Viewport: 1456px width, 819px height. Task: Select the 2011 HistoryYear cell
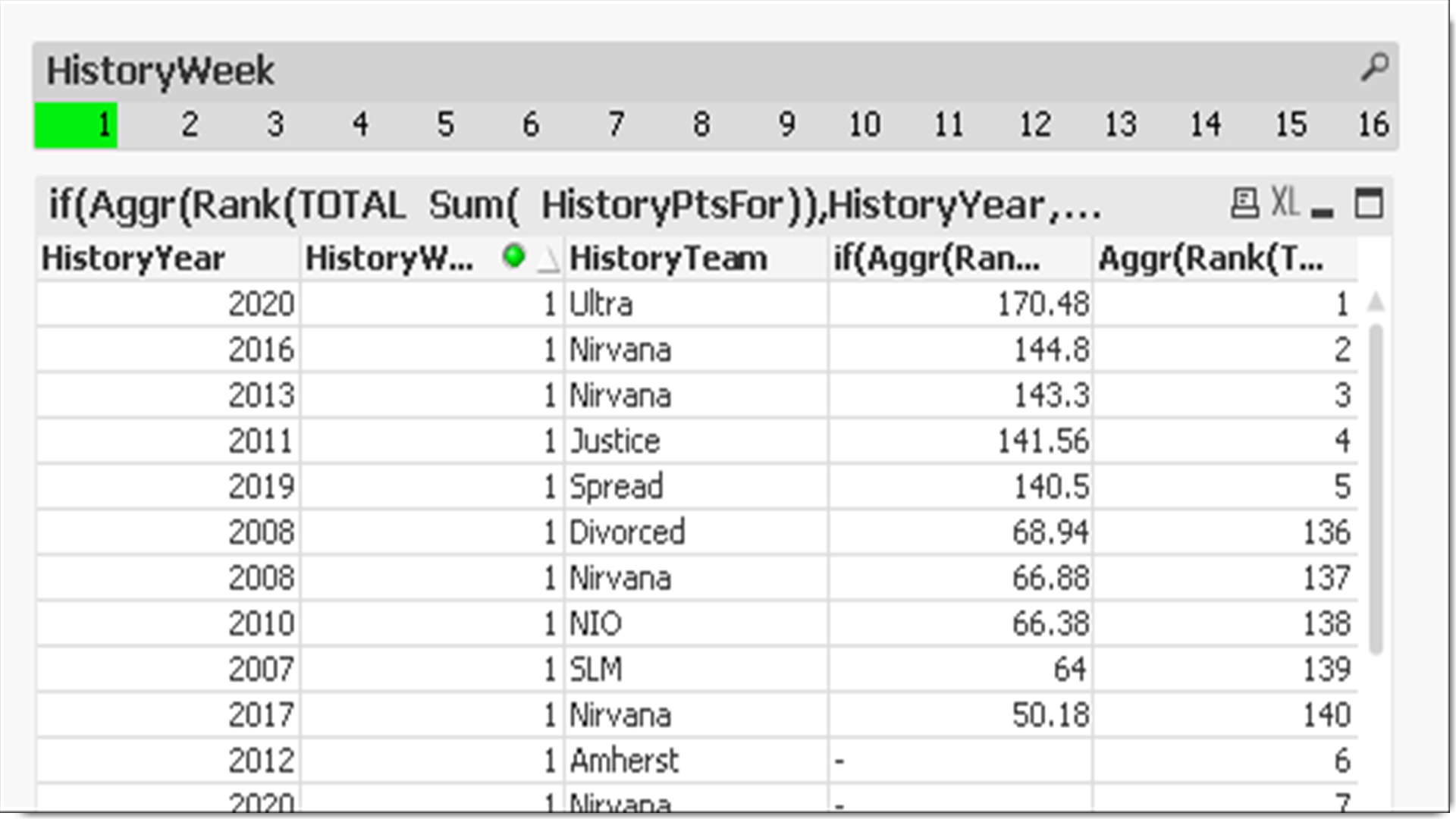(x=260, y=441)
